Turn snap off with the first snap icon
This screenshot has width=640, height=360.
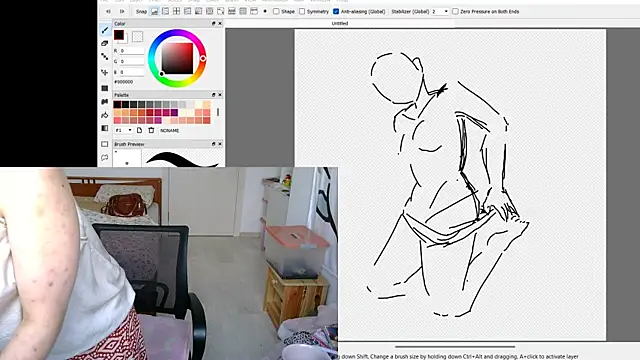pyautogui.click(x=155, y=11)
